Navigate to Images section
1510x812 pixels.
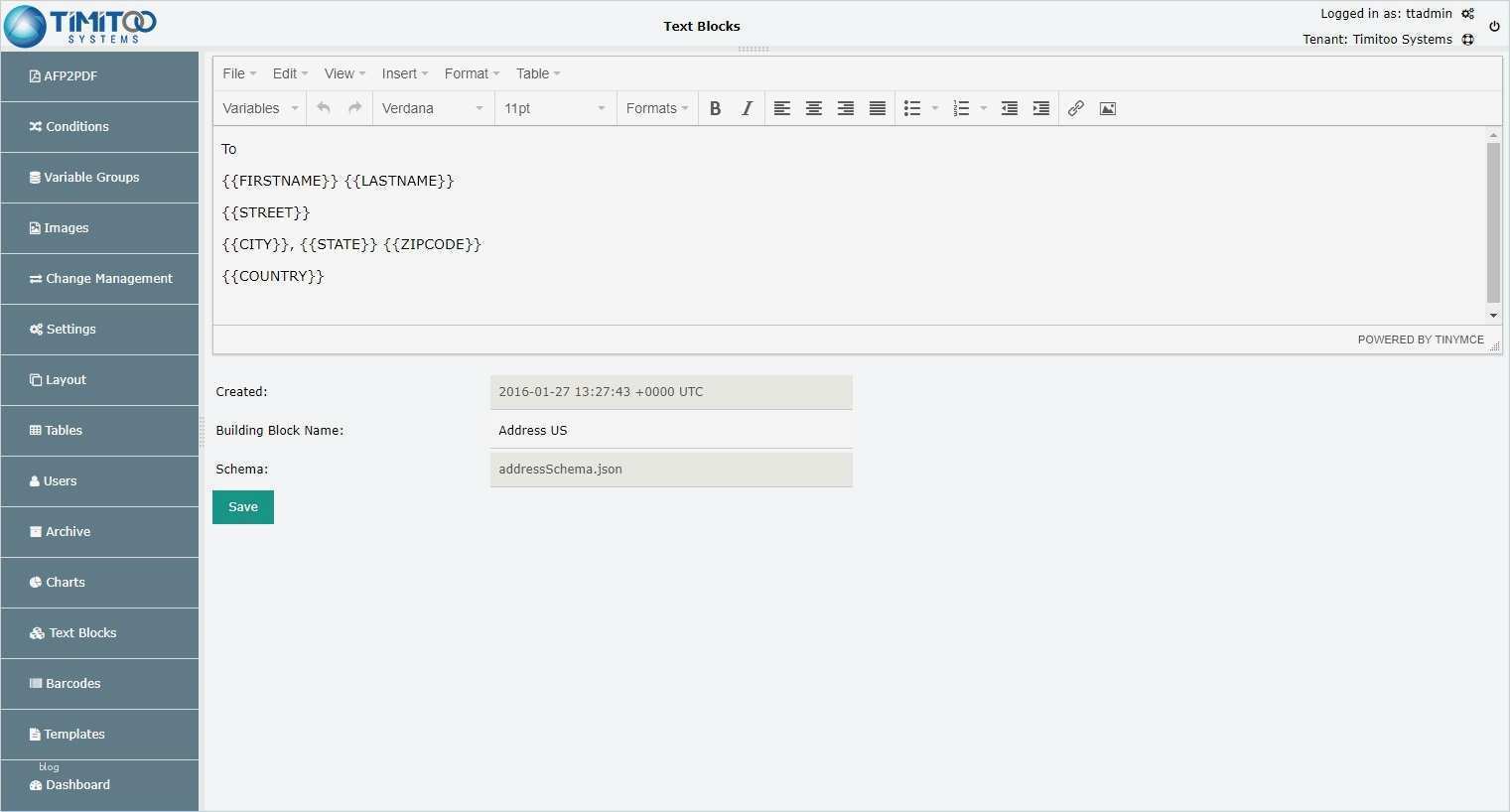click(99, 228)
